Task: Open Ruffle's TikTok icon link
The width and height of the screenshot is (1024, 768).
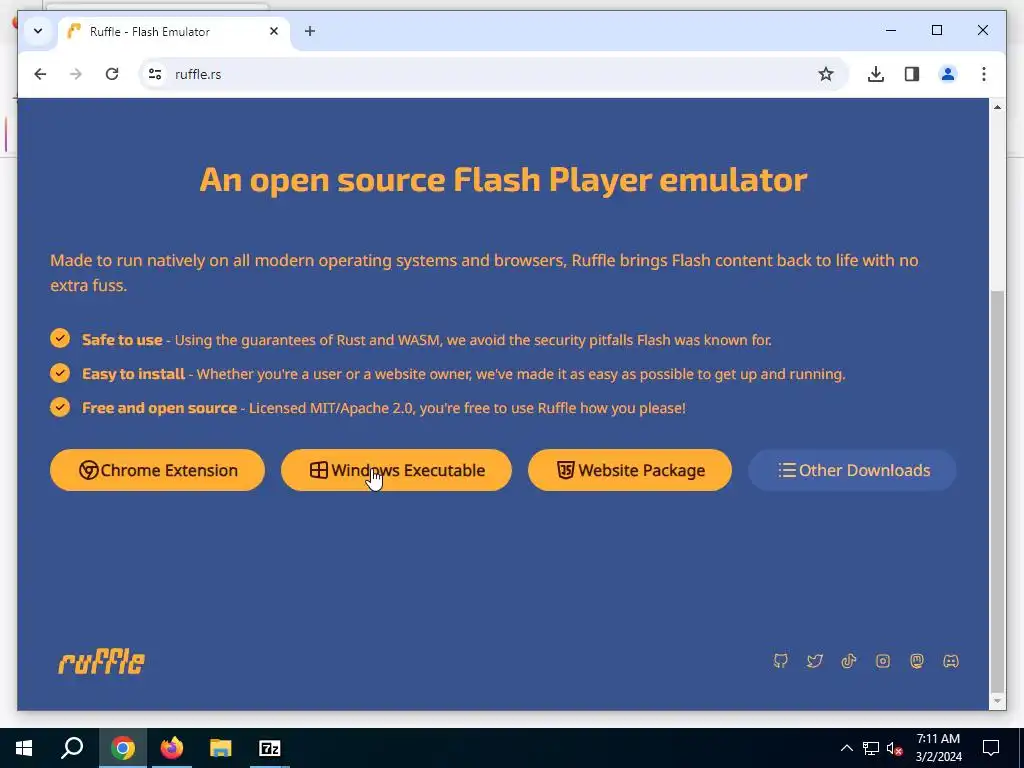Action: click(848, 661)
